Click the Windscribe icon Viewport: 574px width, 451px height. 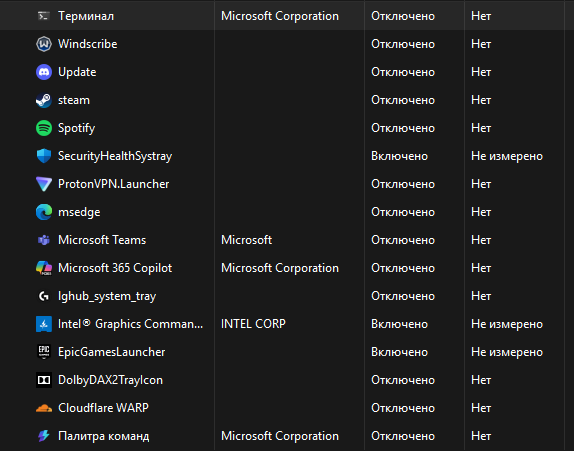pyautogui.click(x=44, y=44)
